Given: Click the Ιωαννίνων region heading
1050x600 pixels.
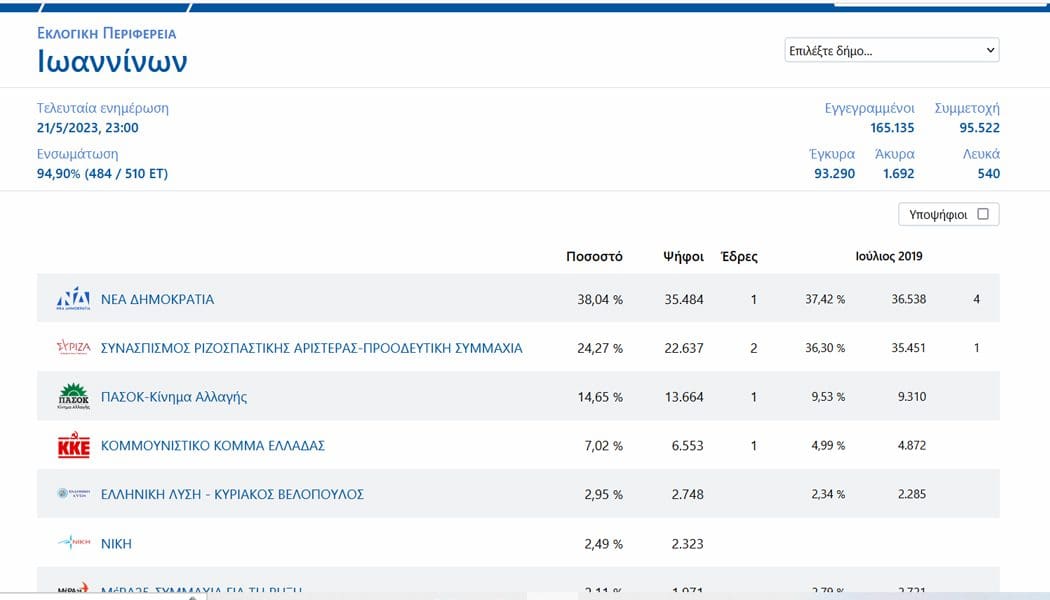Looking at the screenshot, I should click(x=112, y=61).
